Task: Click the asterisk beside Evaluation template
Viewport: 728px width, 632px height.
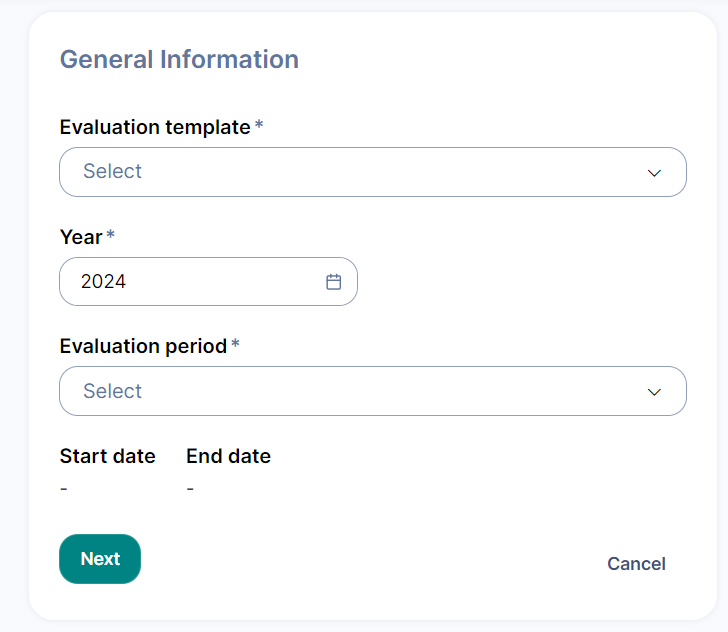Action: [x=259, y=126]
